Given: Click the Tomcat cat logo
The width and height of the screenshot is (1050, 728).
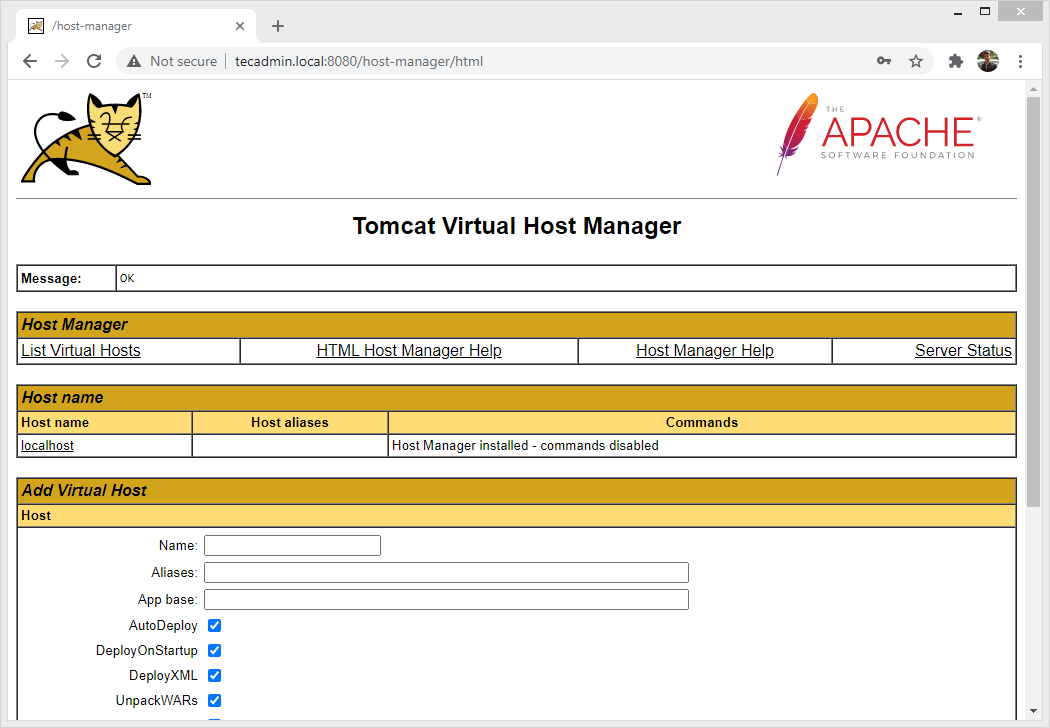Looking at the screenshot, I should coord(87,139).
